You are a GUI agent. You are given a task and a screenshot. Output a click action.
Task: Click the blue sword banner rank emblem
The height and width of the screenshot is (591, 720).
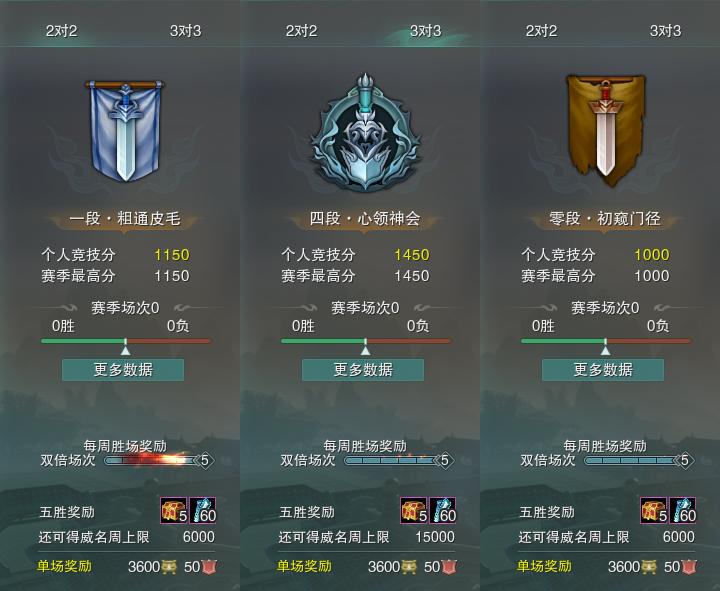click(125, 131)
